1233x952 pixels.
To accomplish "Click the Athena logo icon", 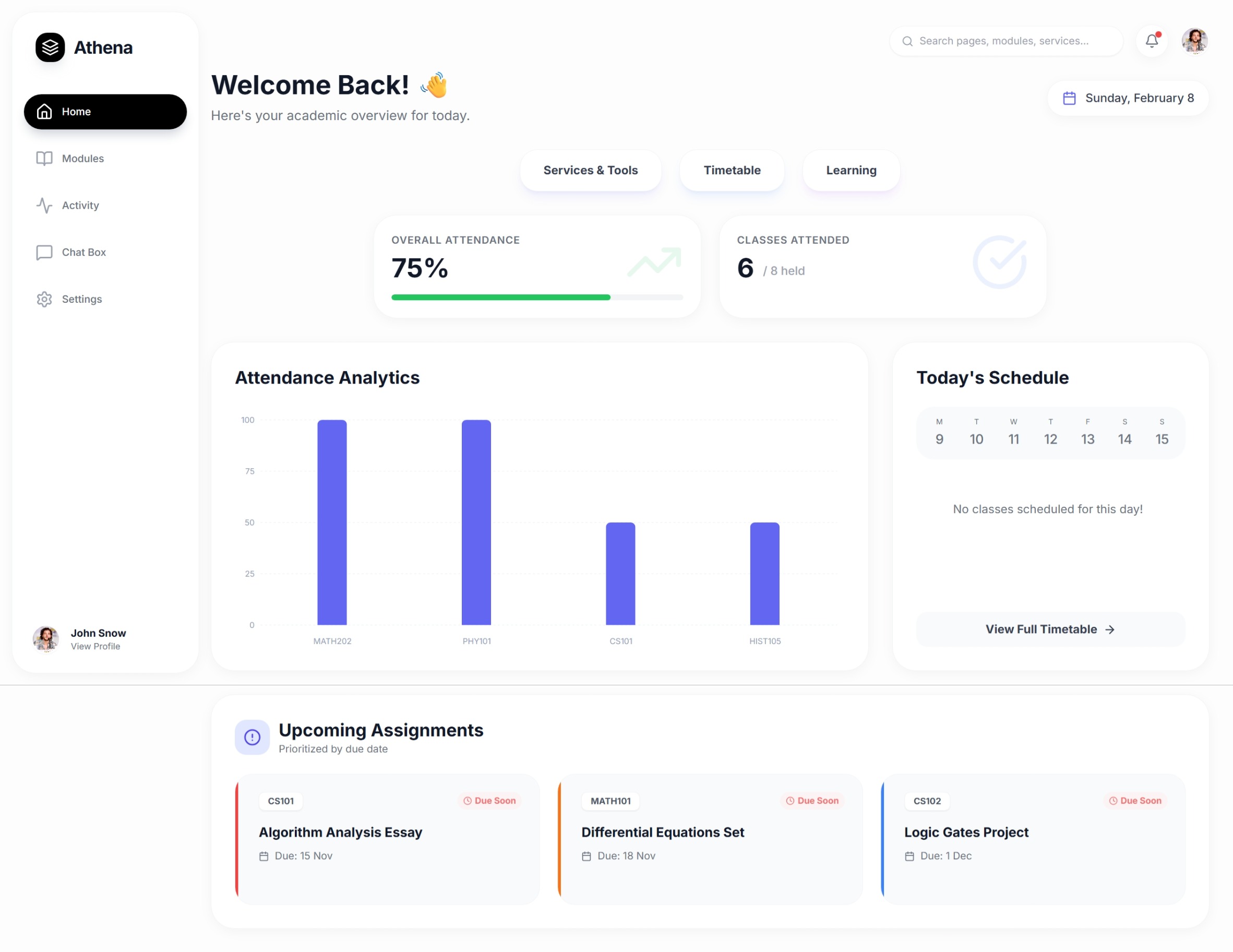I will tap(50, 47).
